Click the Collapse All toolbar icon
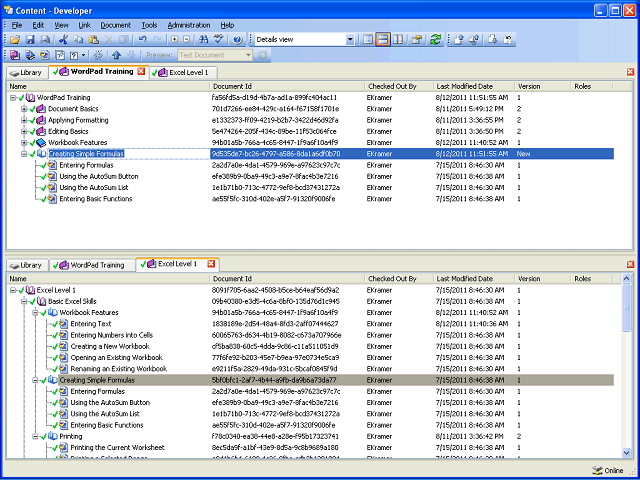Screen dimensions: 640x480 (187, 40)
